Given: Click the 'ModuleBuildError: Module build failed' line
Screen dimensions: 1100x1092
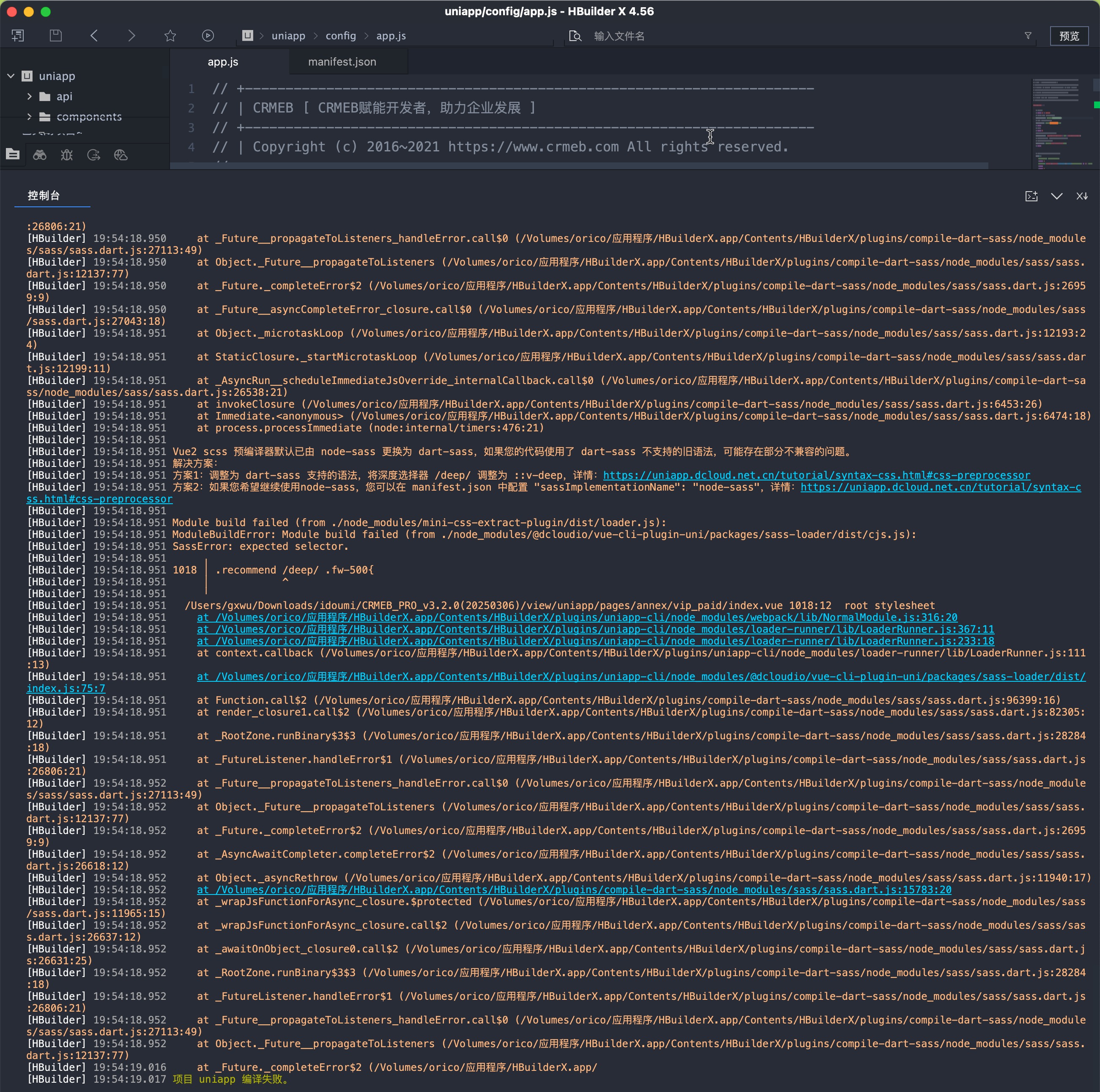Looking at the screenshot, I should coord(545,534).
